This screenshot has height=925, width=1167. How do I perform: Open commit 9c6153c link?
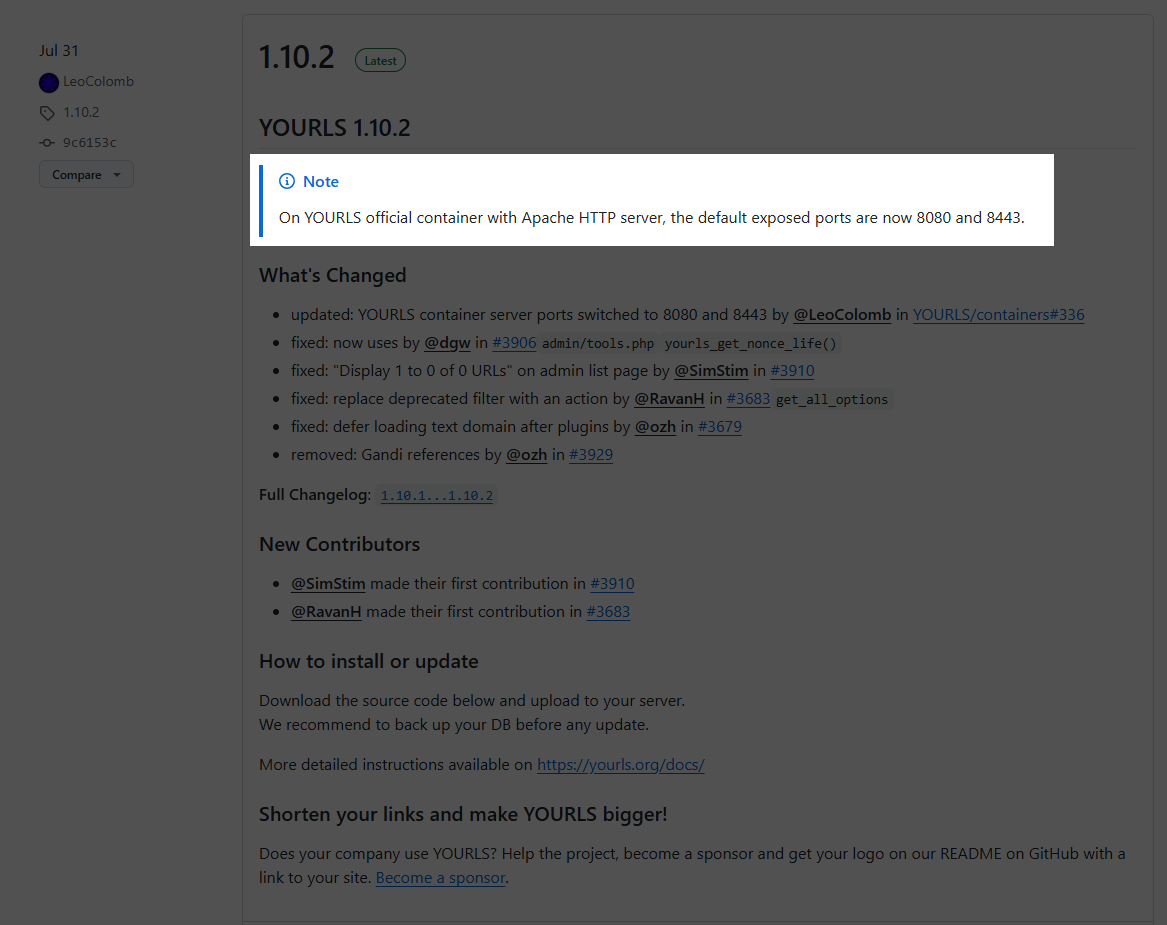[89, 142]
